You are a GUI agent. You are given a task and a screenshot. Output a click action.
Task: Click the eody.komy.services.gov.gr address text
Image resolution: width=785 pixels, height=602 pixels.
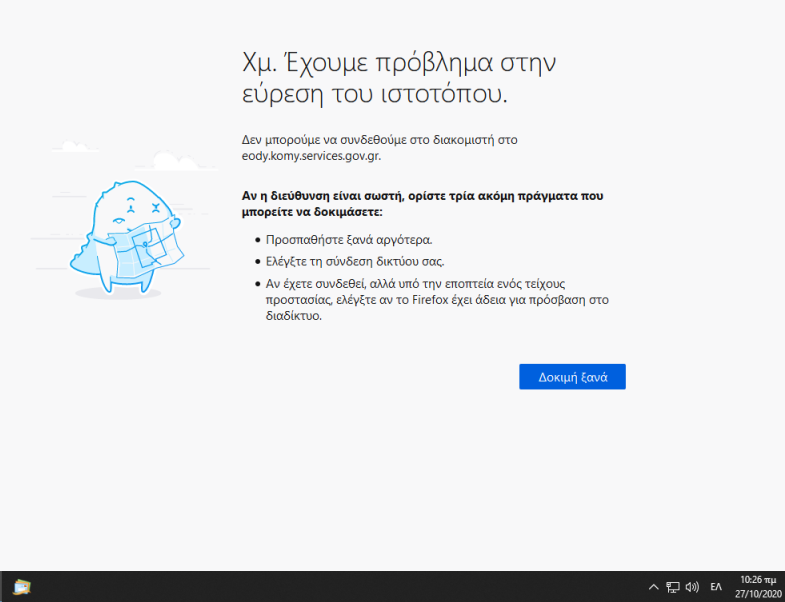coord(311,155)
